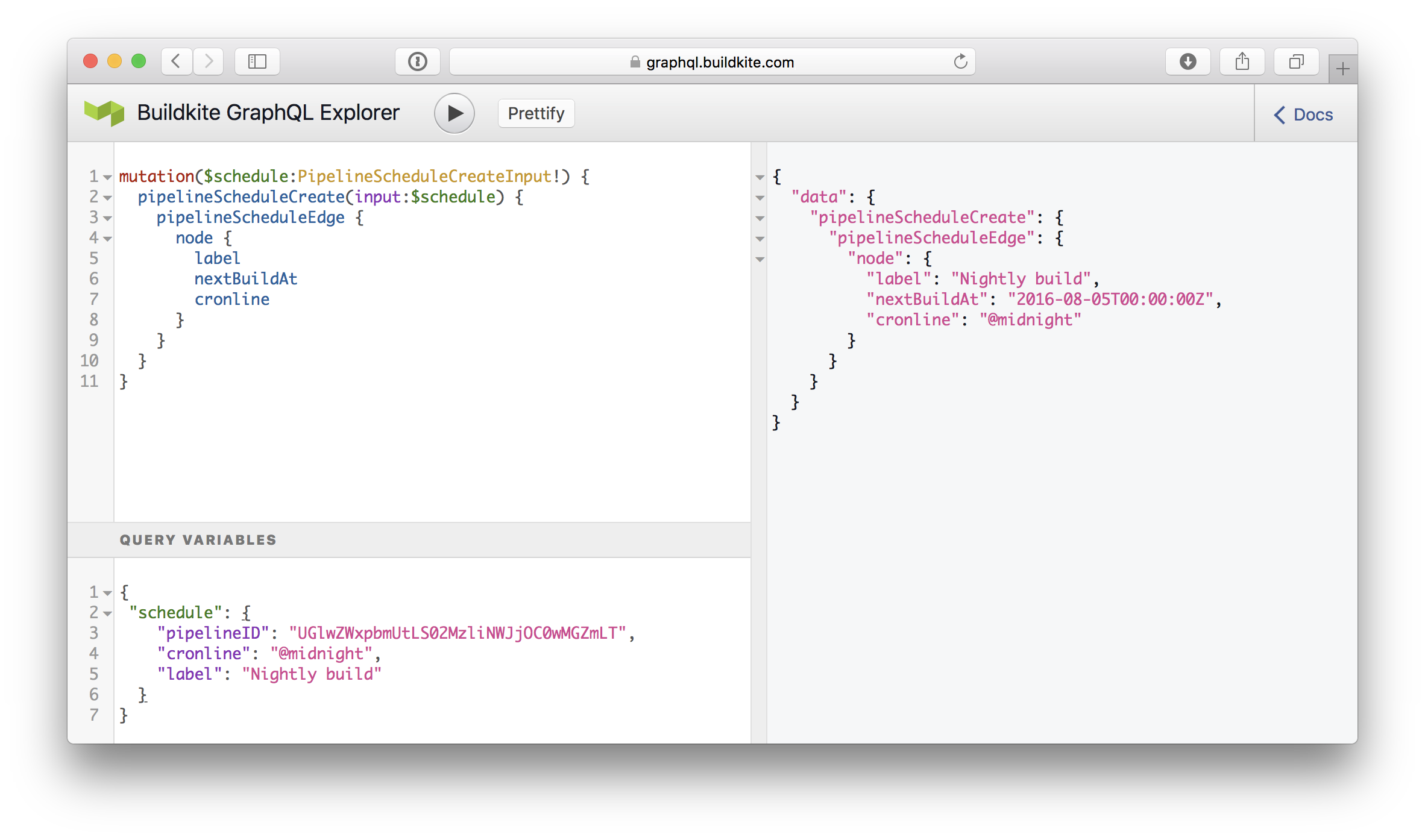The height and width of the screenshot is (840, 1425).
Task: Click the pipelineID value string
Action: (458, 633)
